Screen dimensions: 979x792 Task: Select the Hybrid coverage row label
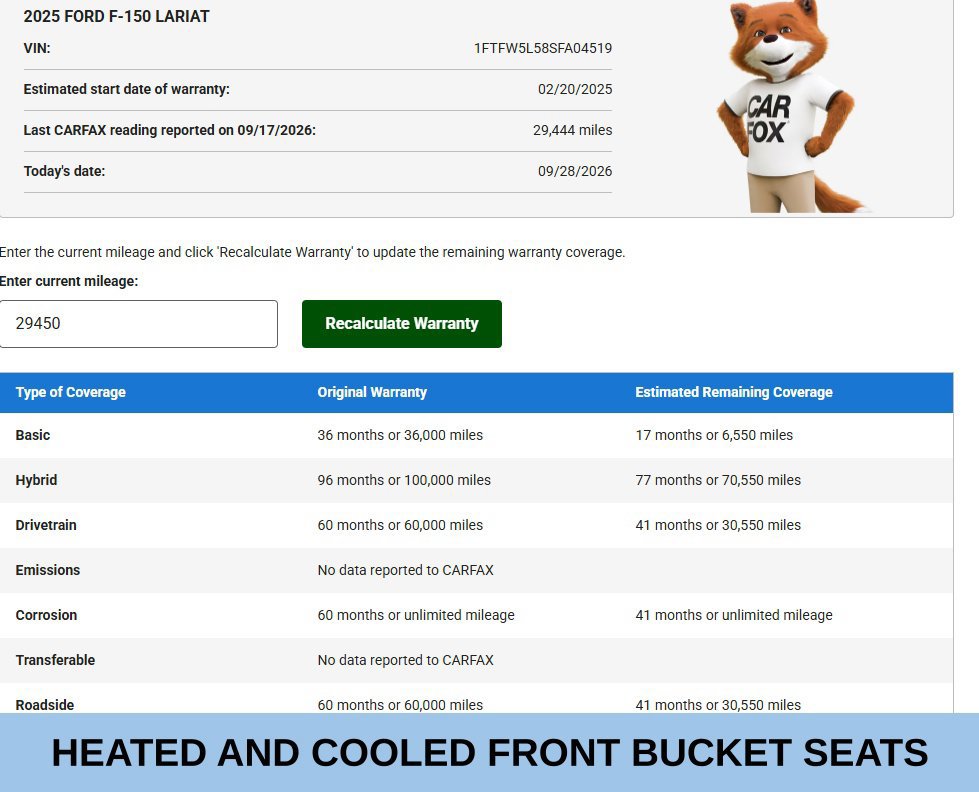(x=36, y=480)
